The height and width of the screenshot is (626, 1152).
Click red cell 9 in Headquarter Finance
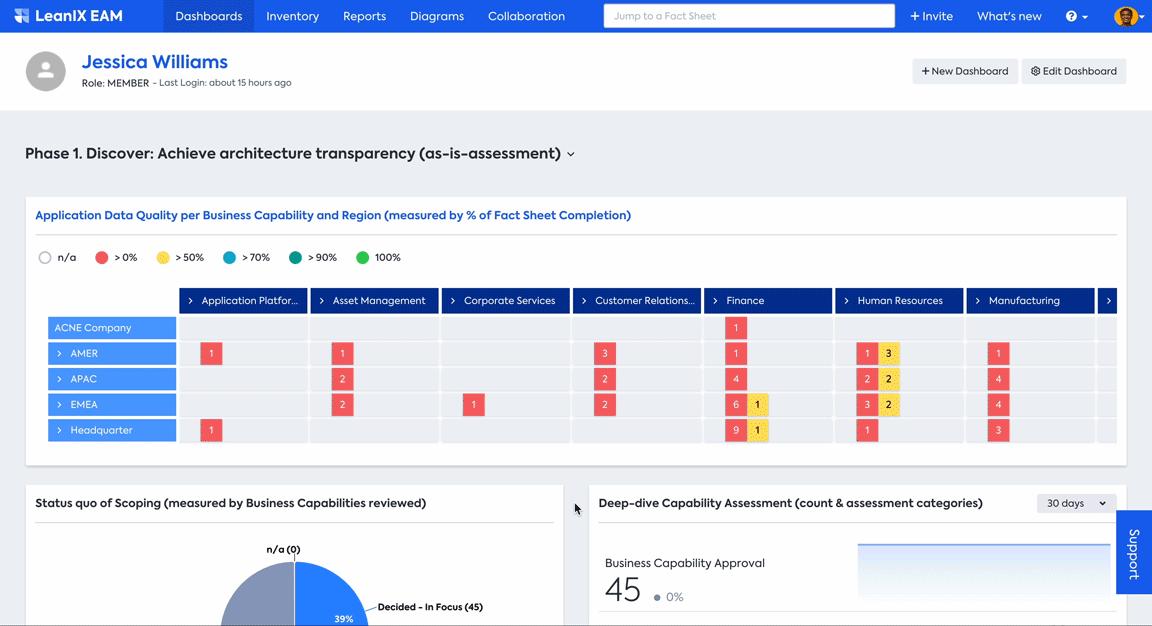pos(735,431)
